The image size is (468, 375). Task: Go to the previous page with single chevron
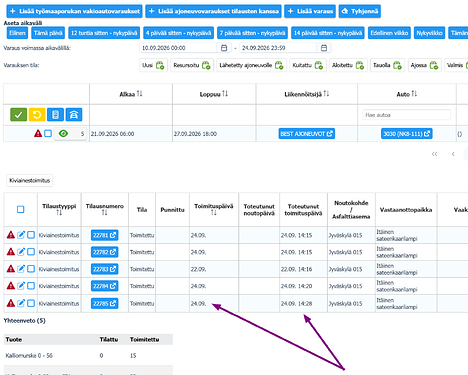[x=453, y=154]
